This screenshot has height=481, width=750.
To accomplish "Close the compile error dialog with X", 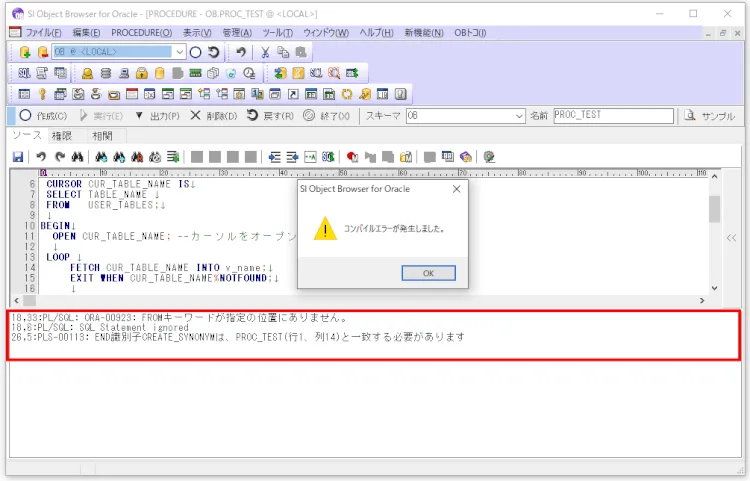I will coord(457,189).
